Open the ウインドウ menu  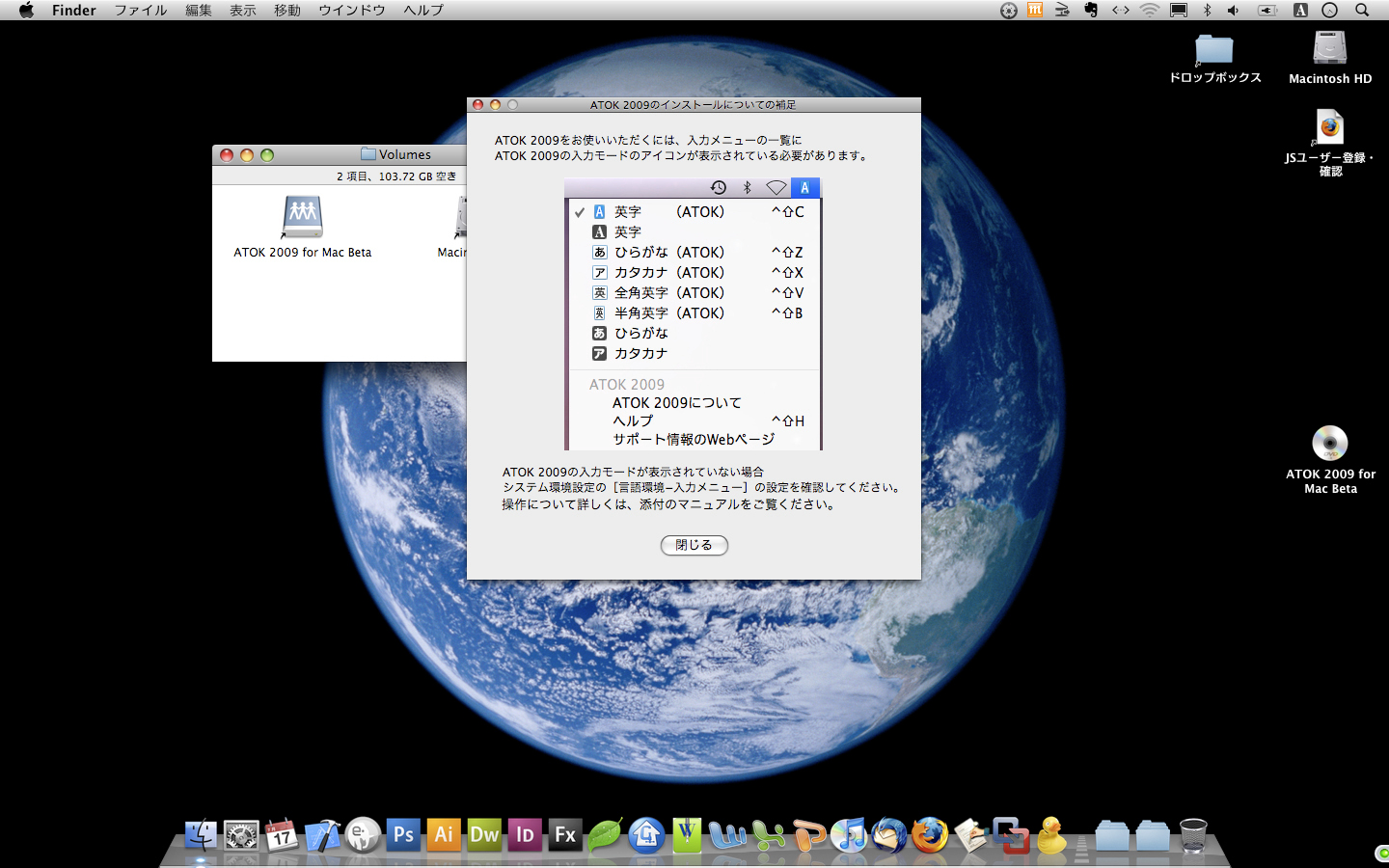352,10
